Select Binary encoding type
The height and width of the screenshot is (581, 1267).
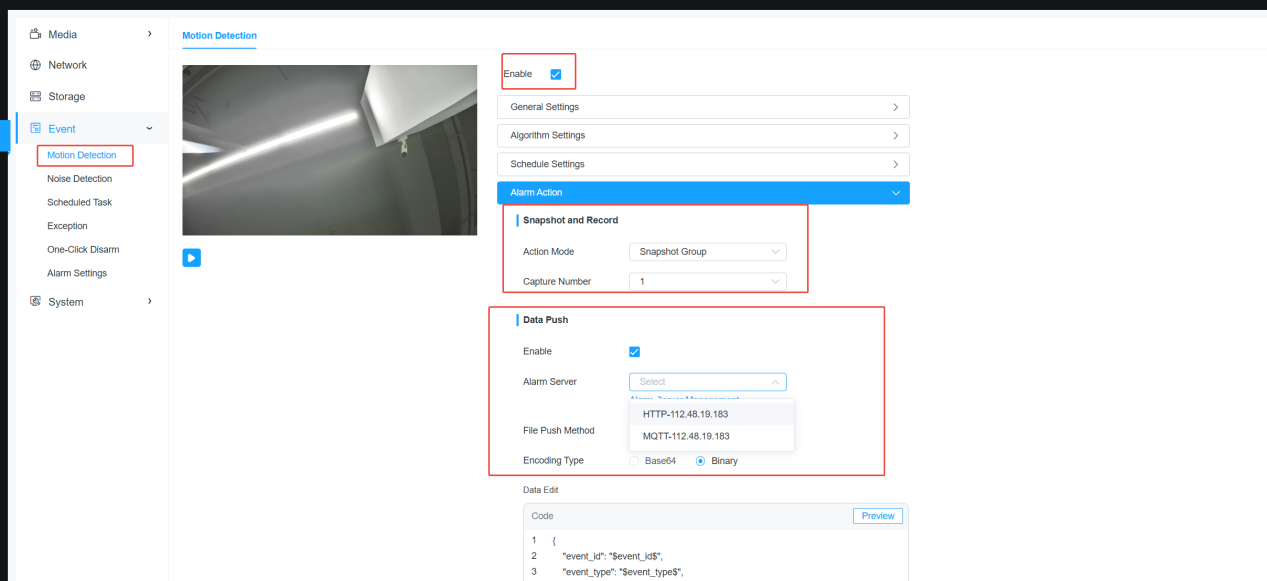[x=701, y=461]
